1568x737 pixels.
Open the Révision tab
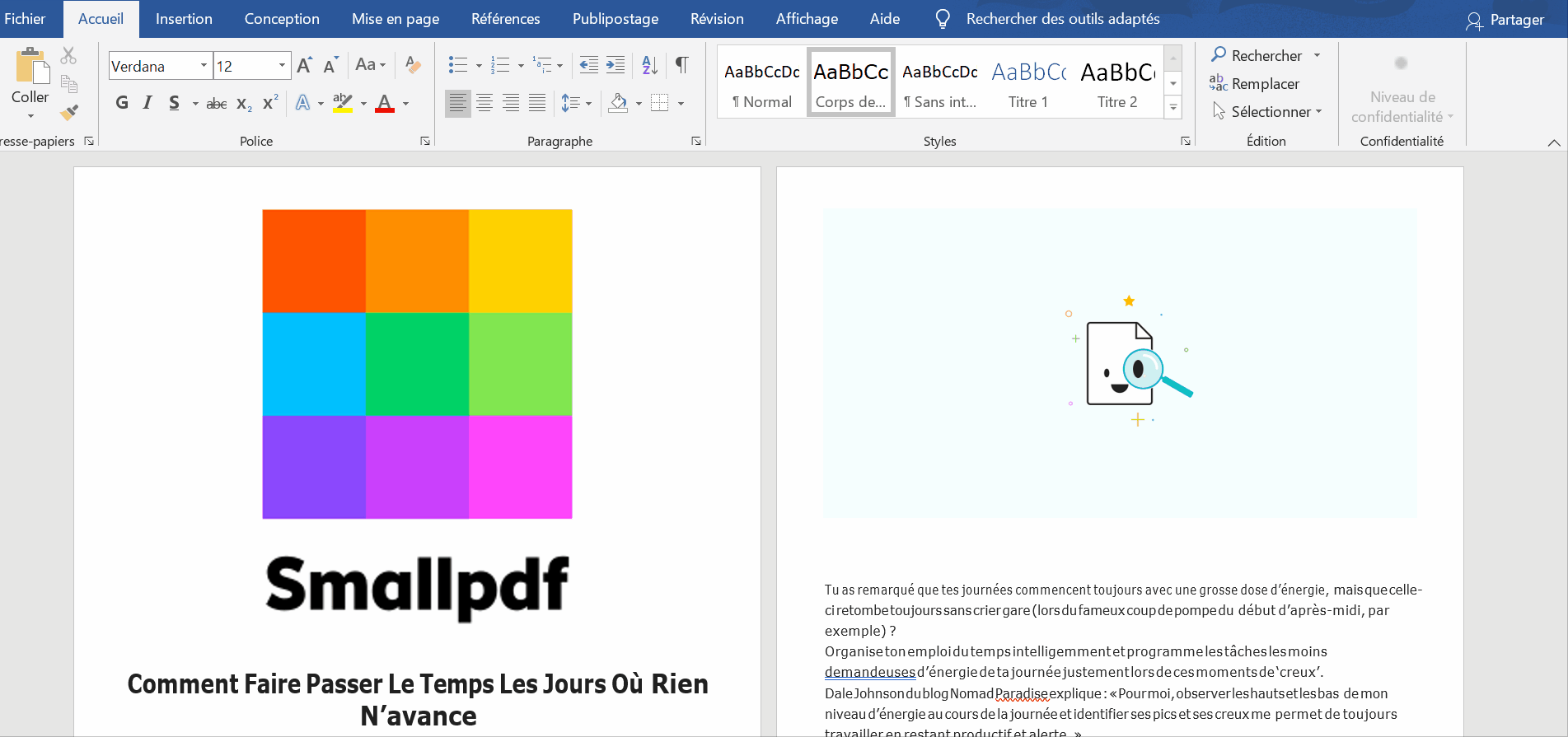(x=717, y=19)
